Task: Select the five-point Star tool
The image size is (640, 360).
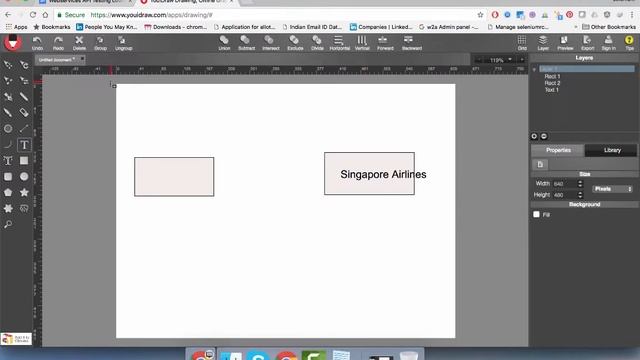Action: 24,193
